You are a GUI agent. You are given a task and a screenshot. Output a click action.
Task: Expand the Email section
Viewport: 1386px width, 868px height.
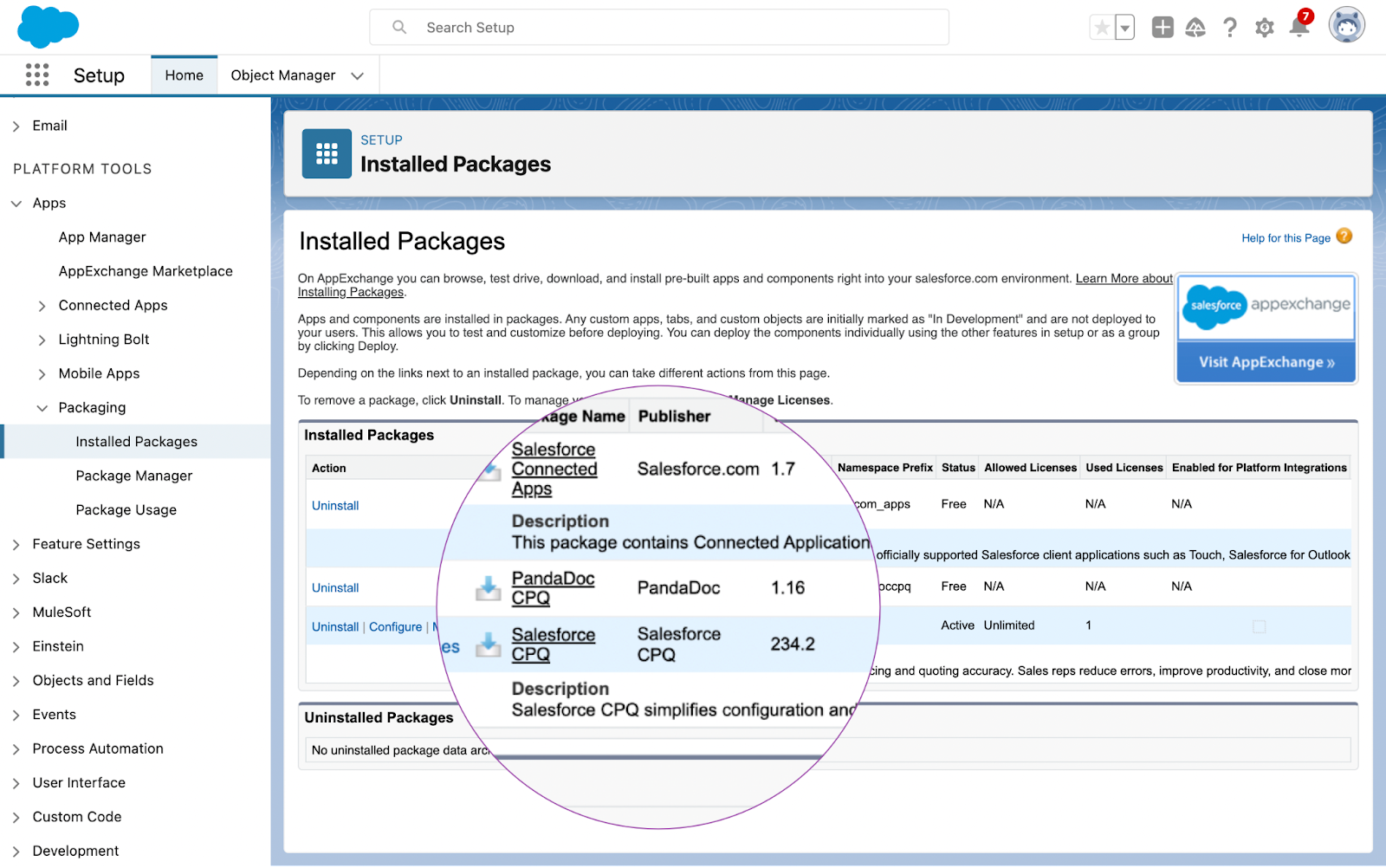coord(16,126)
